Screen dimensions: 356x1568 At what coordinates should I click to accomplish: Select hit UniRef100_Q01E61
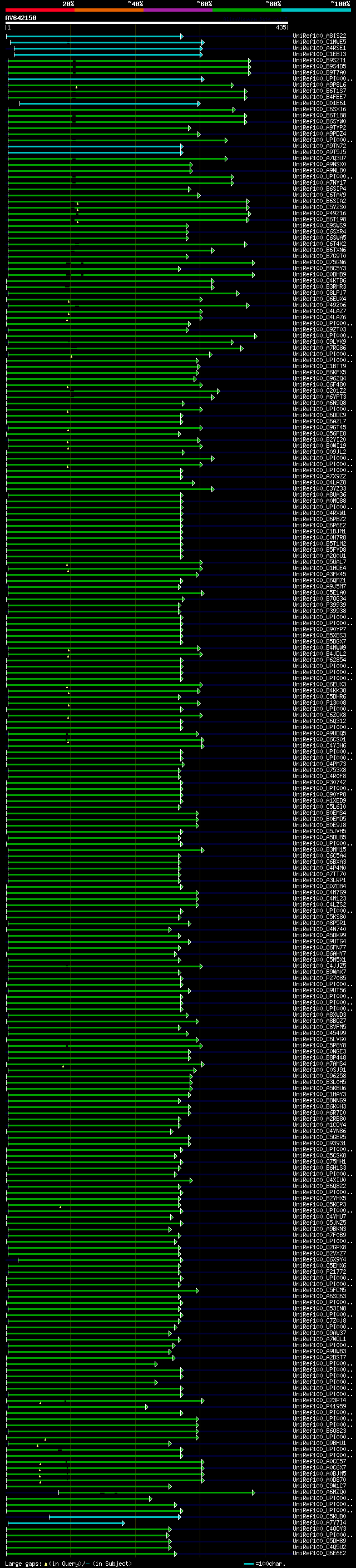(x=319, y=103)
